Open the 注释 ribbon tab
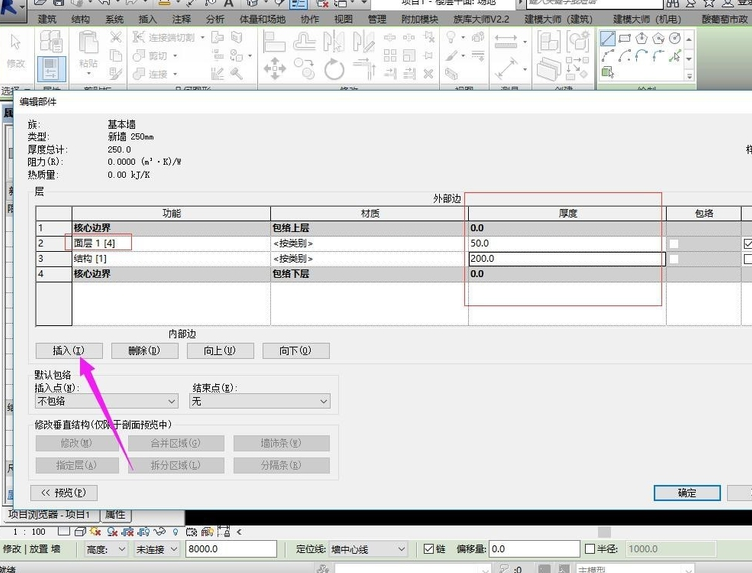The height and width of the screenshot is (573, 752). (x=181, y=19)
